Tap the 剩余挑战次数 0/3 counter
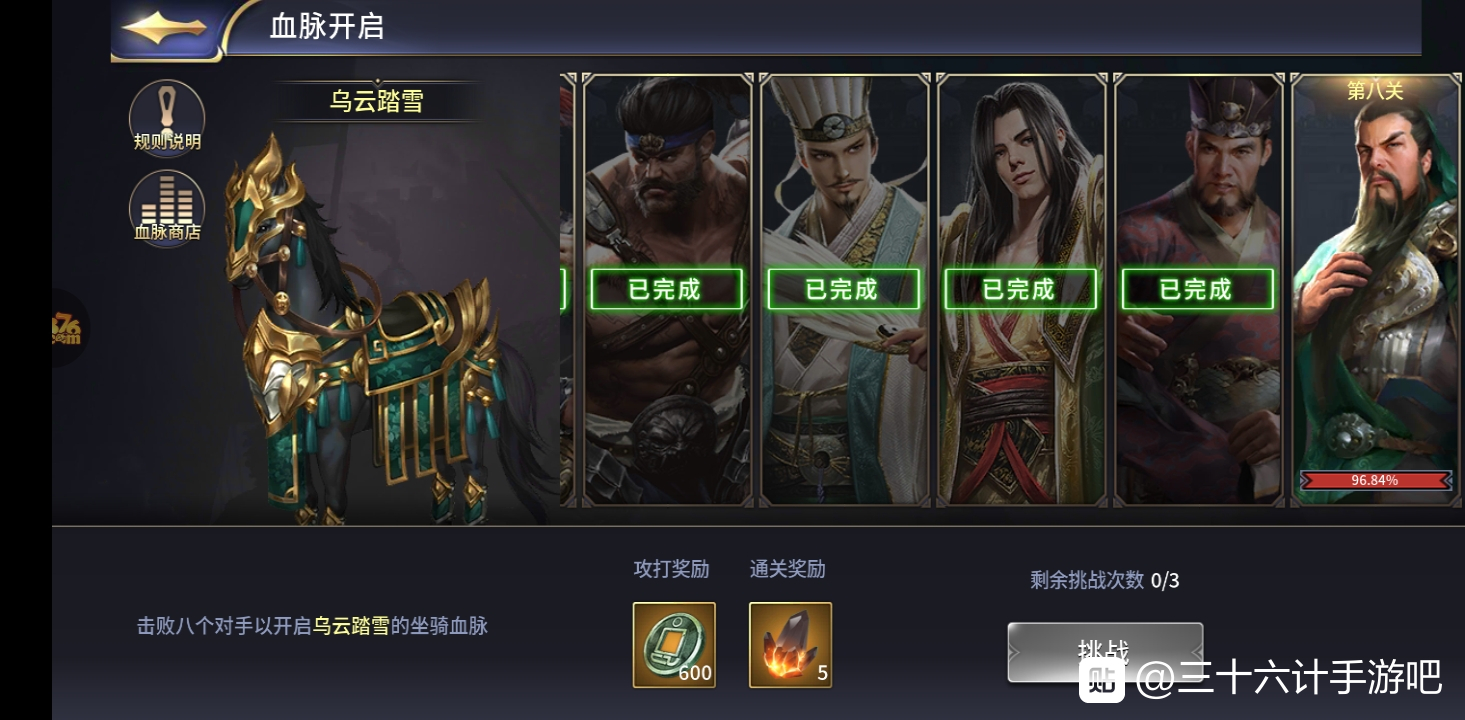 (1105, 580)
